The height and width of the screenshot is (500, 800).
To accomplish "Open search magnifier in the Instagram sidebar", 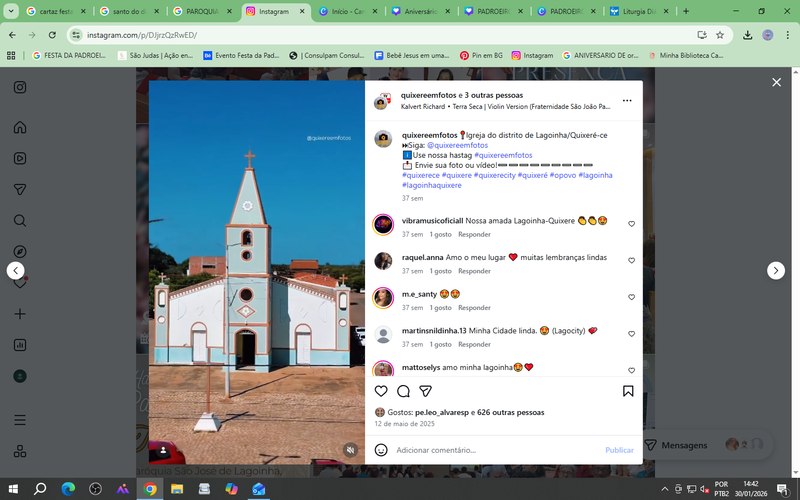I will pyautogui.click(x=20, y=220).
